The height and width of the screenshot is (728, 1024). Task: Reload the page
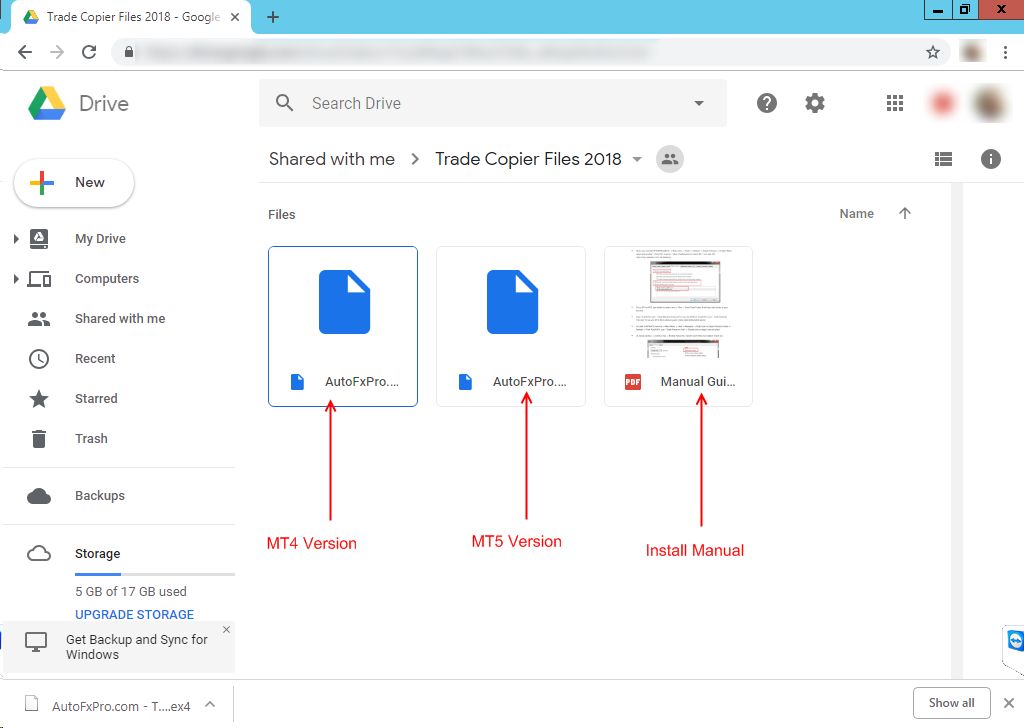[89, 52]
